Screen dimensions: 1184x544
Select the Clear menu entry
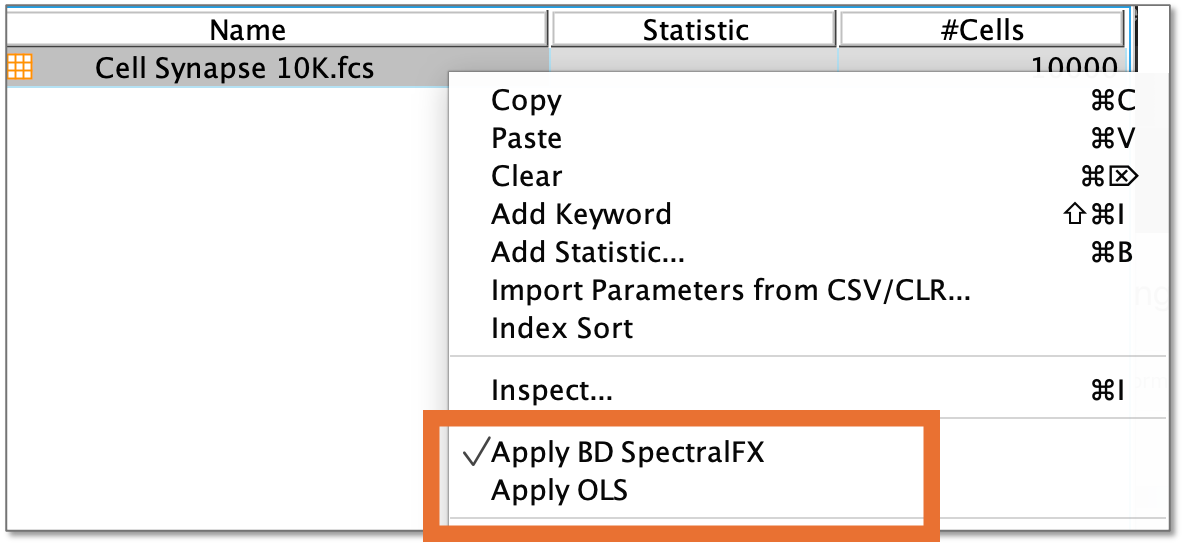click(x=527, y=176)
